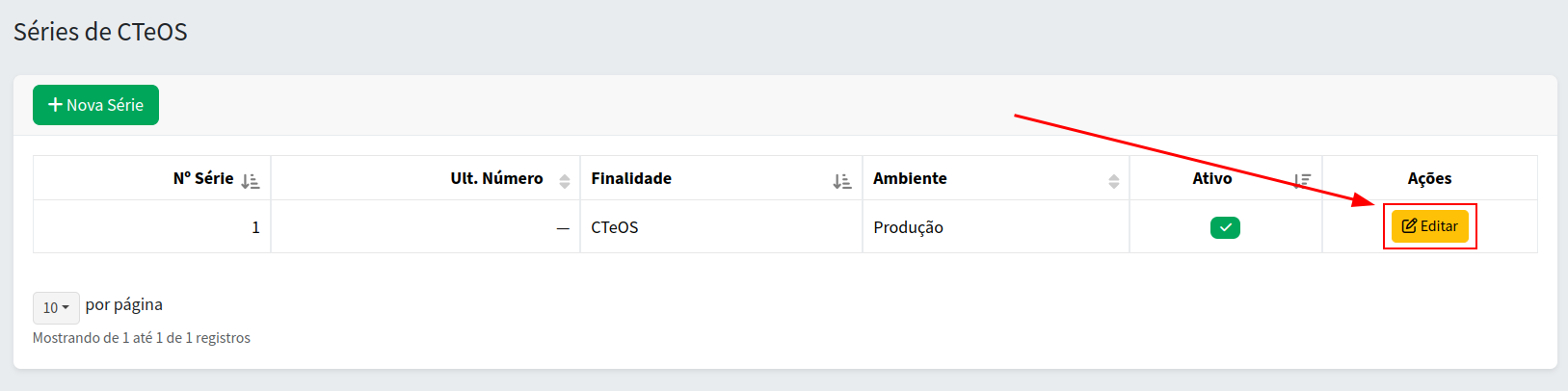Click the green Nova Série button
Viewport: 1568px width, 391px height.
click(x=95, y=105)
